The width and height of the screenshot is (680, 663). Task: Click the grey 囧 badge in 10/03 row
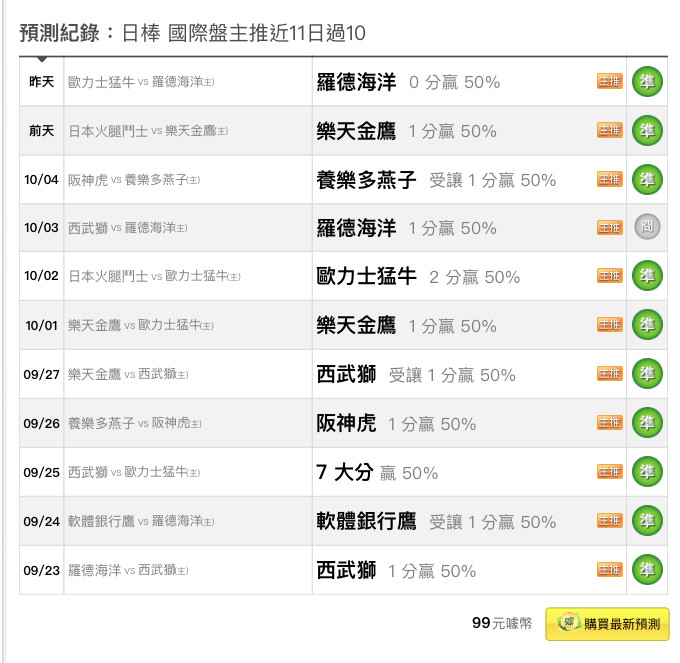tap(647, 226)
